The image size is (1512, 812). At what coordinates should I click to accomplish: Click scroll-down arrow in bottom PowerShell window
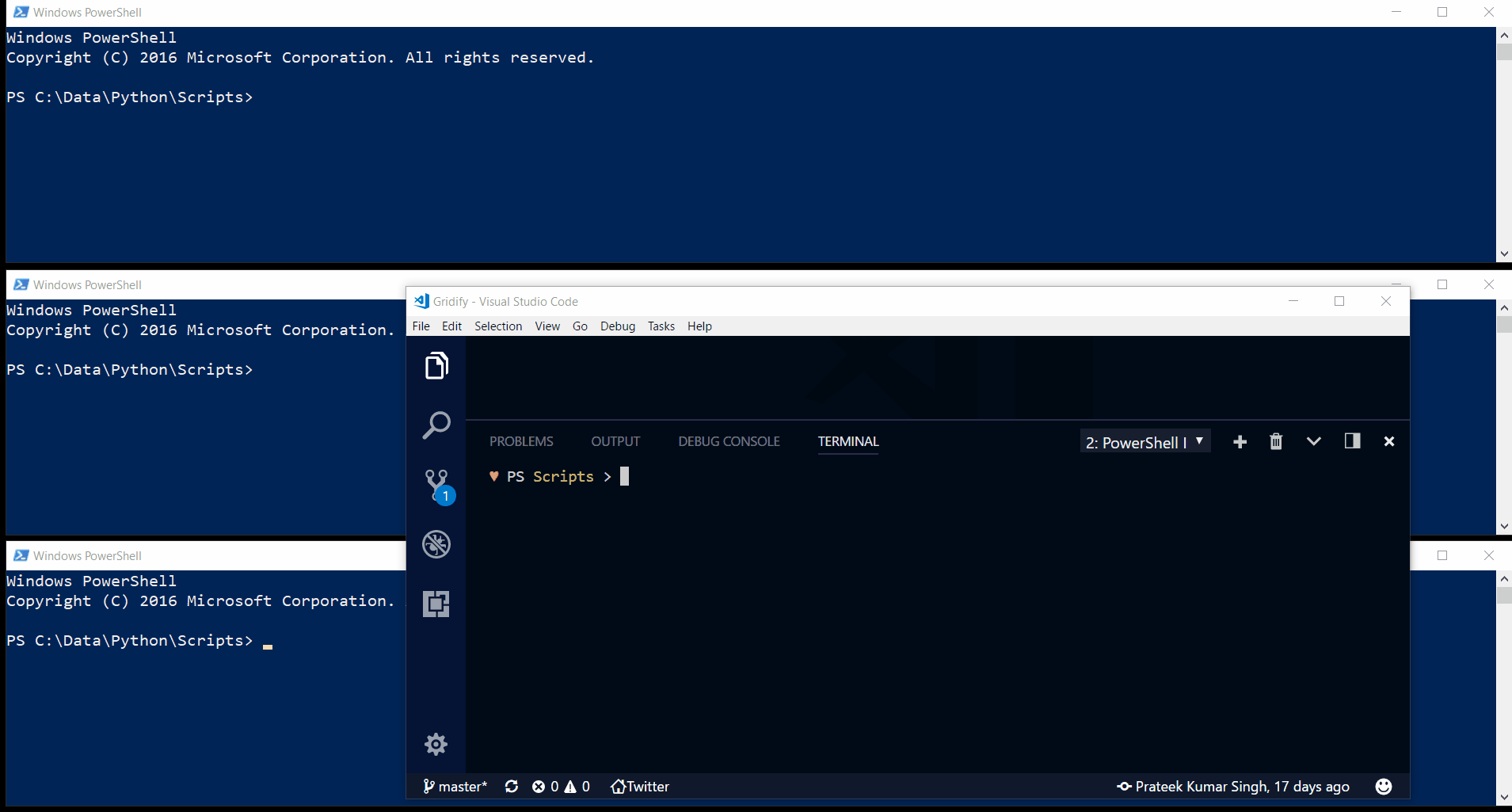(1504, 797)
